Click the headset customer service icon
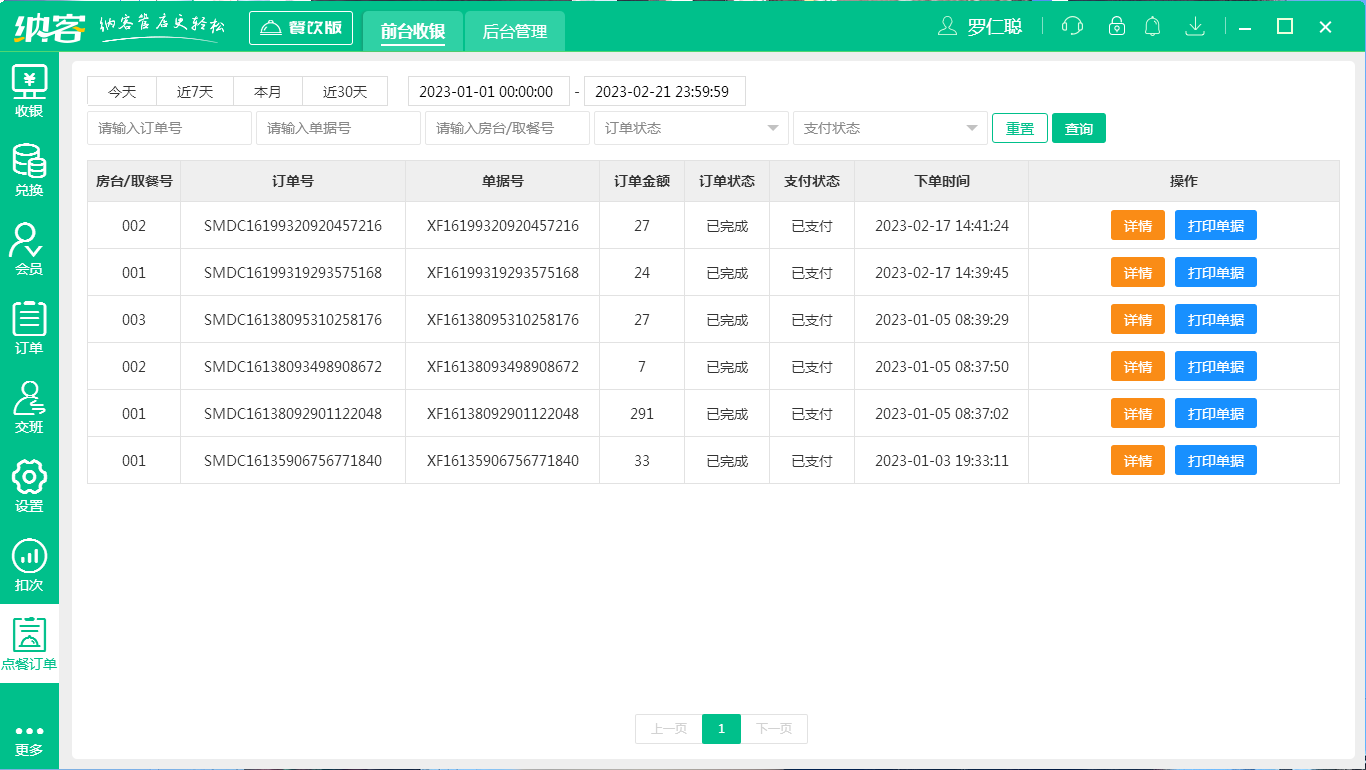 tap(1071, 27)
